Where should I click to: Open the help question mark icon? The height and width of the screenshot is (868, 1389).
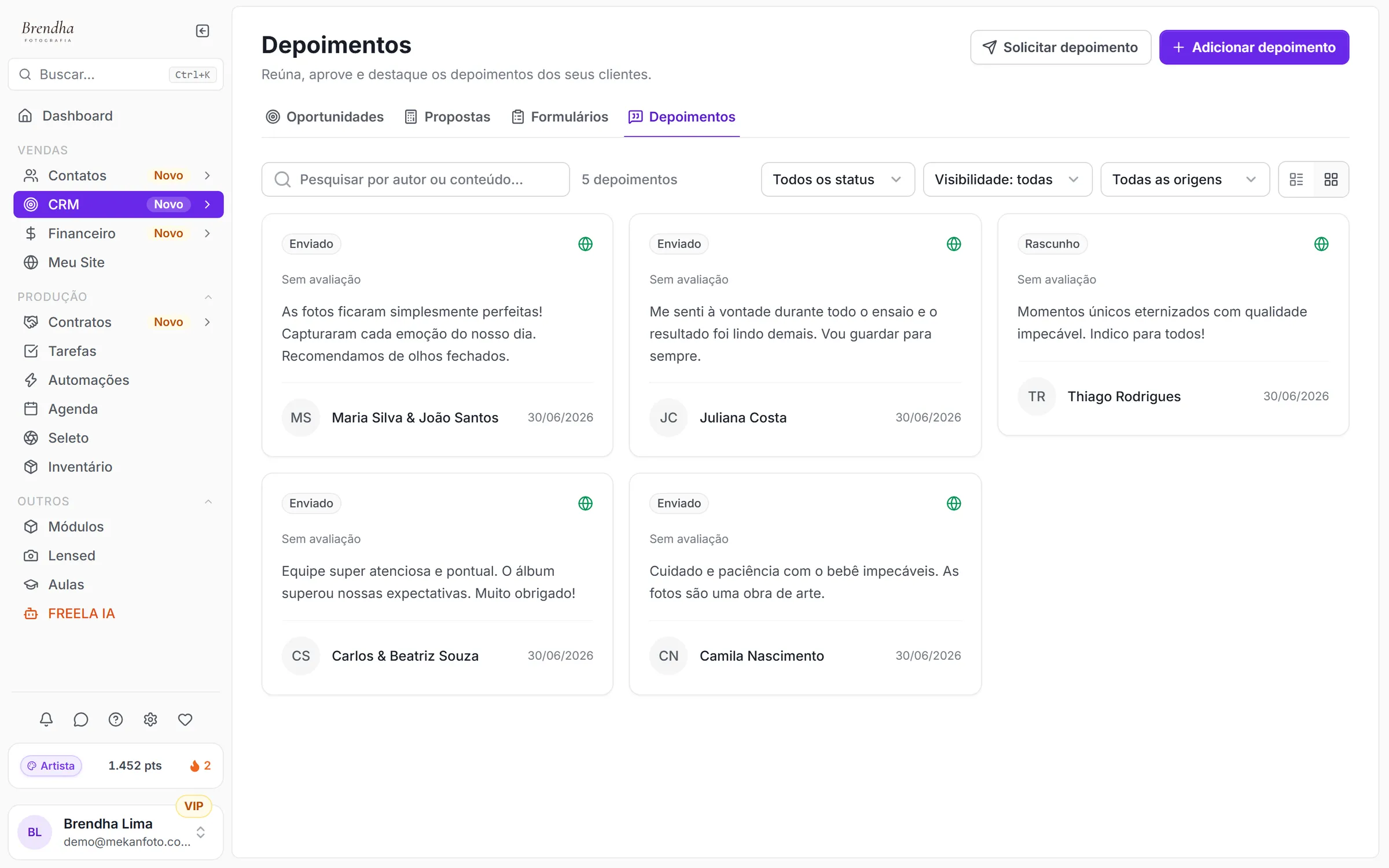pos(116,719)
